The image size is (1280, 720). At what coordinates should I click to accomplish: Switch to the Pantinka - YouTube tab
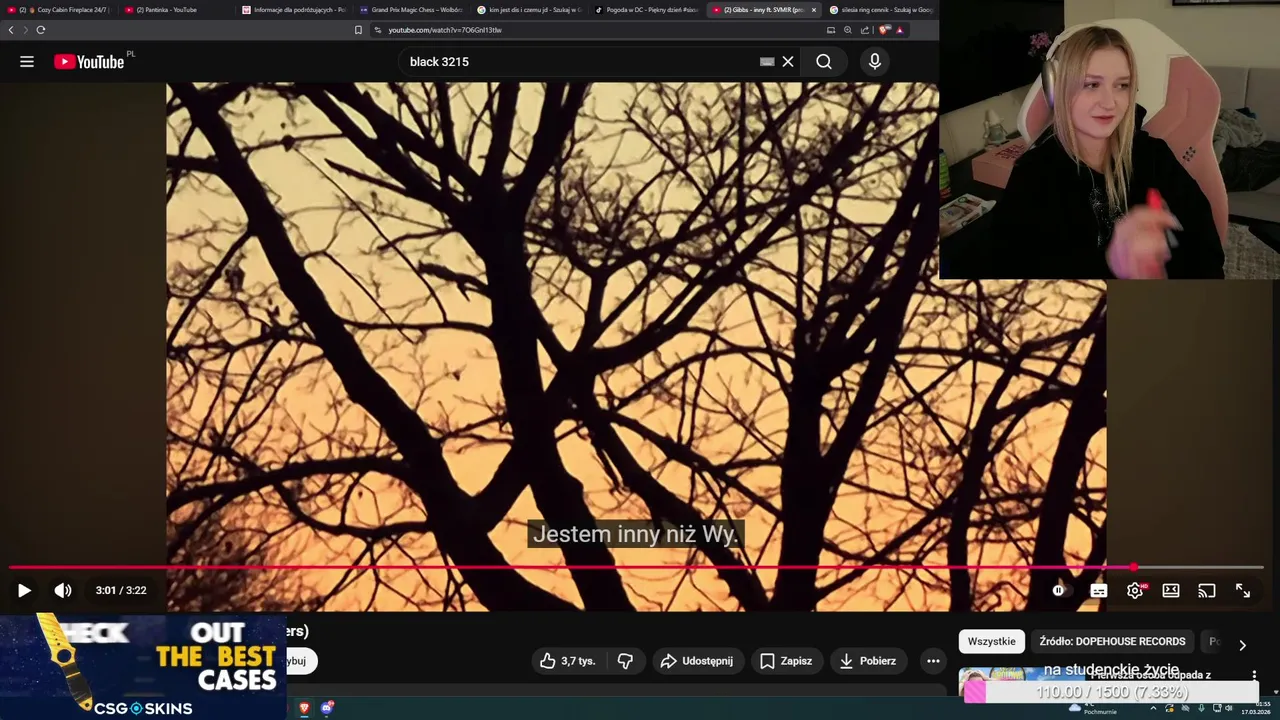pos(173,10)
